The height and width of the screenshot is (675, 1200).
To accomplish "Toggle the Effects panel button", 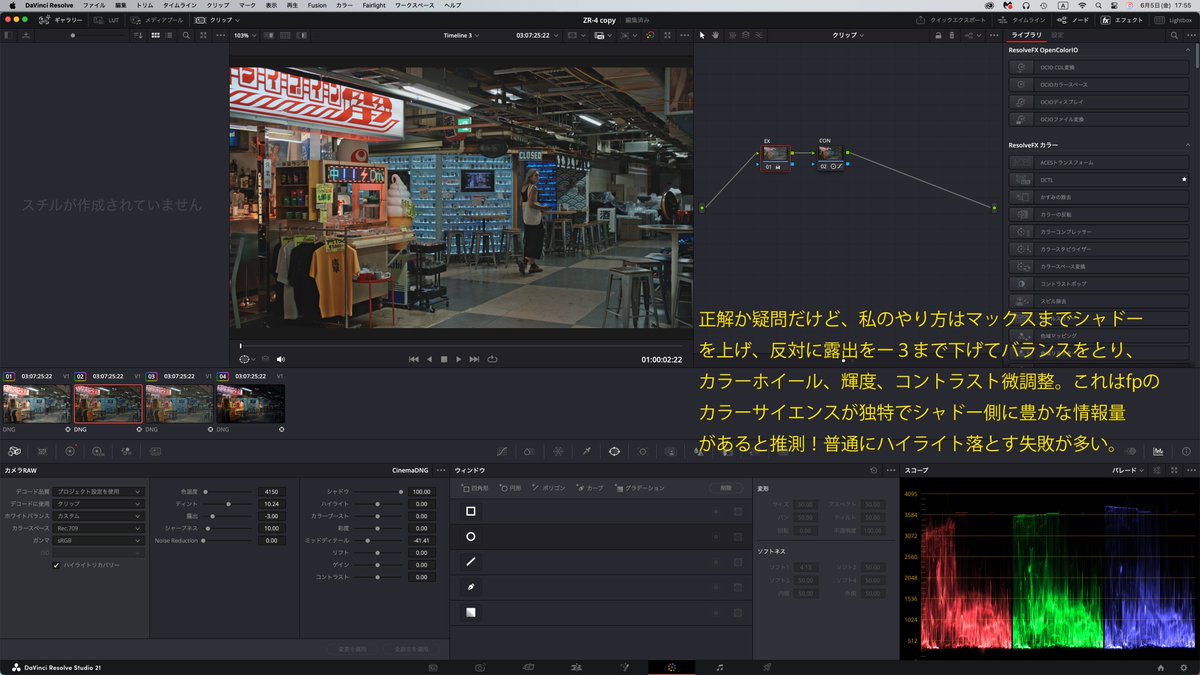I will point(1121,20).
